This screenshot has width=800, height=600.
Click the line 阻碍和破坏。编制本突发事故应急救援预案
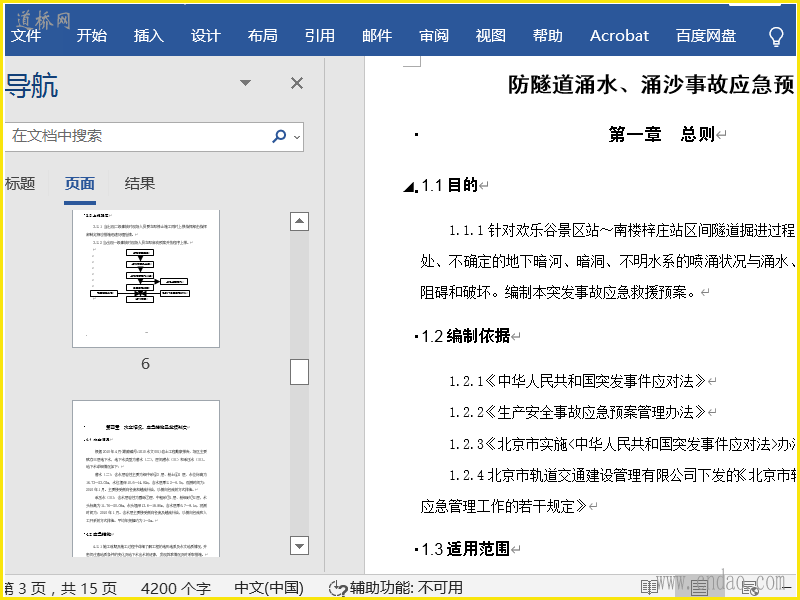tap(558, 292)
